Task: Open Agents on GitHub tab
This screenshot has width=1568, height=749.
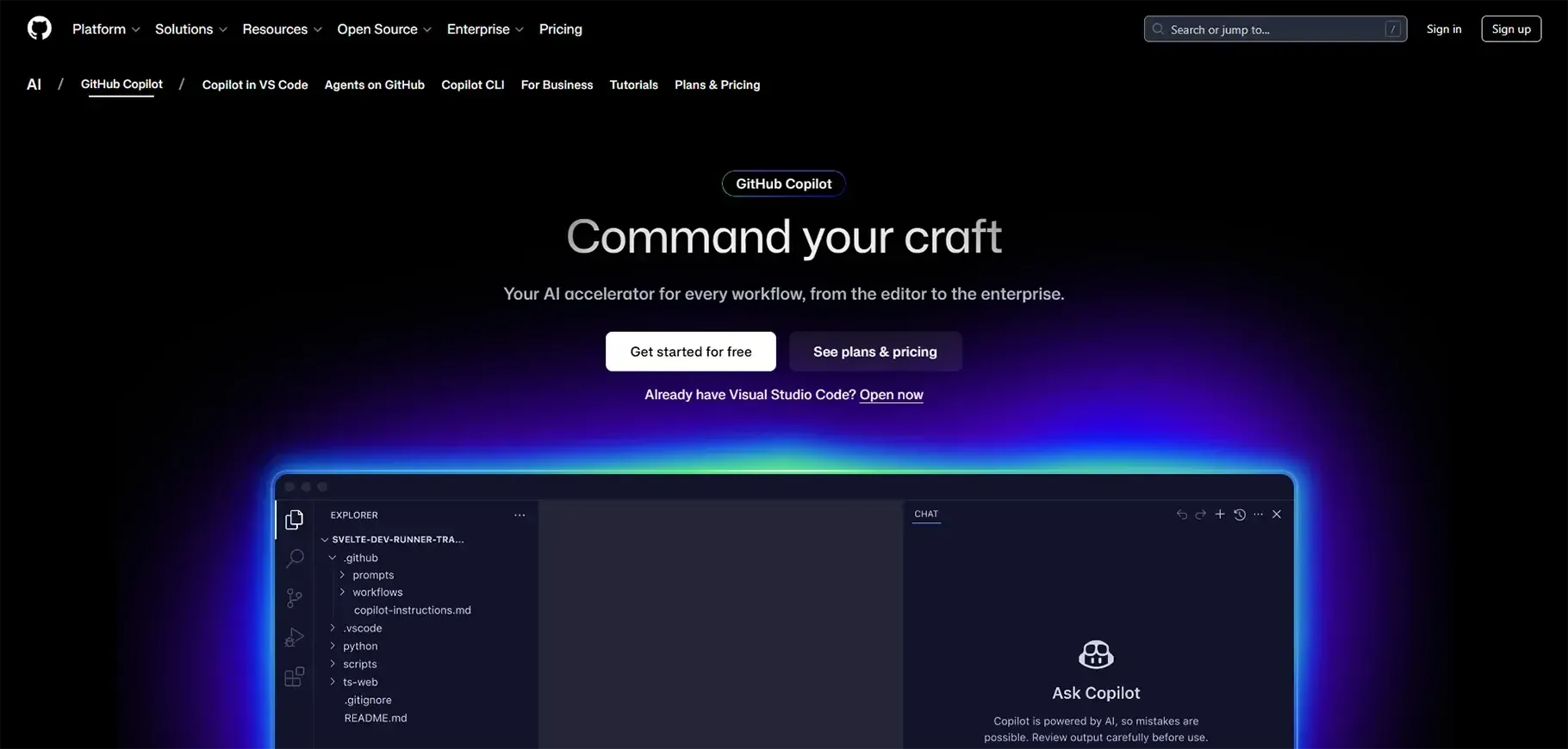Action: 375,84
